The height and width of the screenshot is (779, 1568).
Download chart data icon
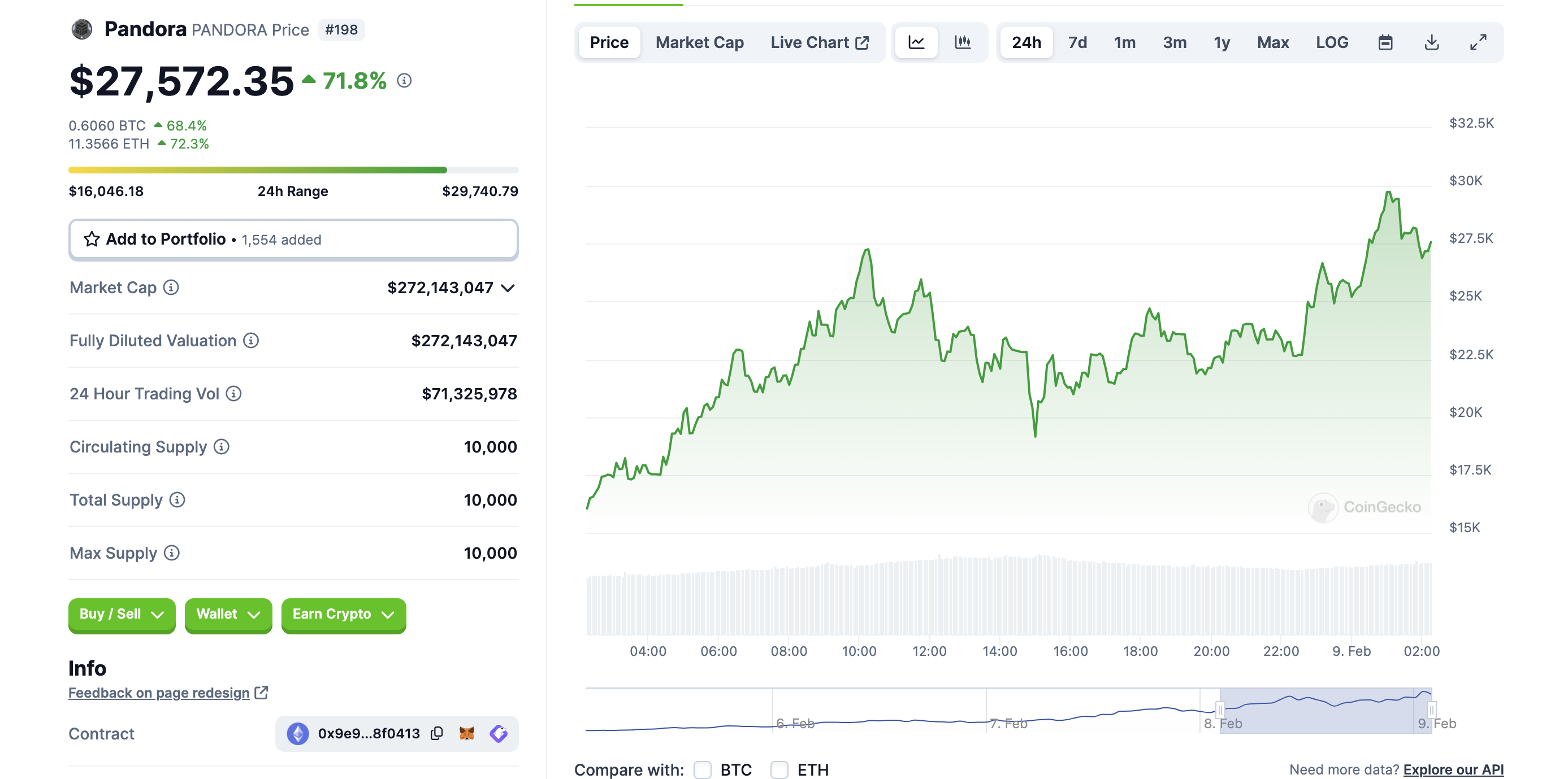point(1432,42)
